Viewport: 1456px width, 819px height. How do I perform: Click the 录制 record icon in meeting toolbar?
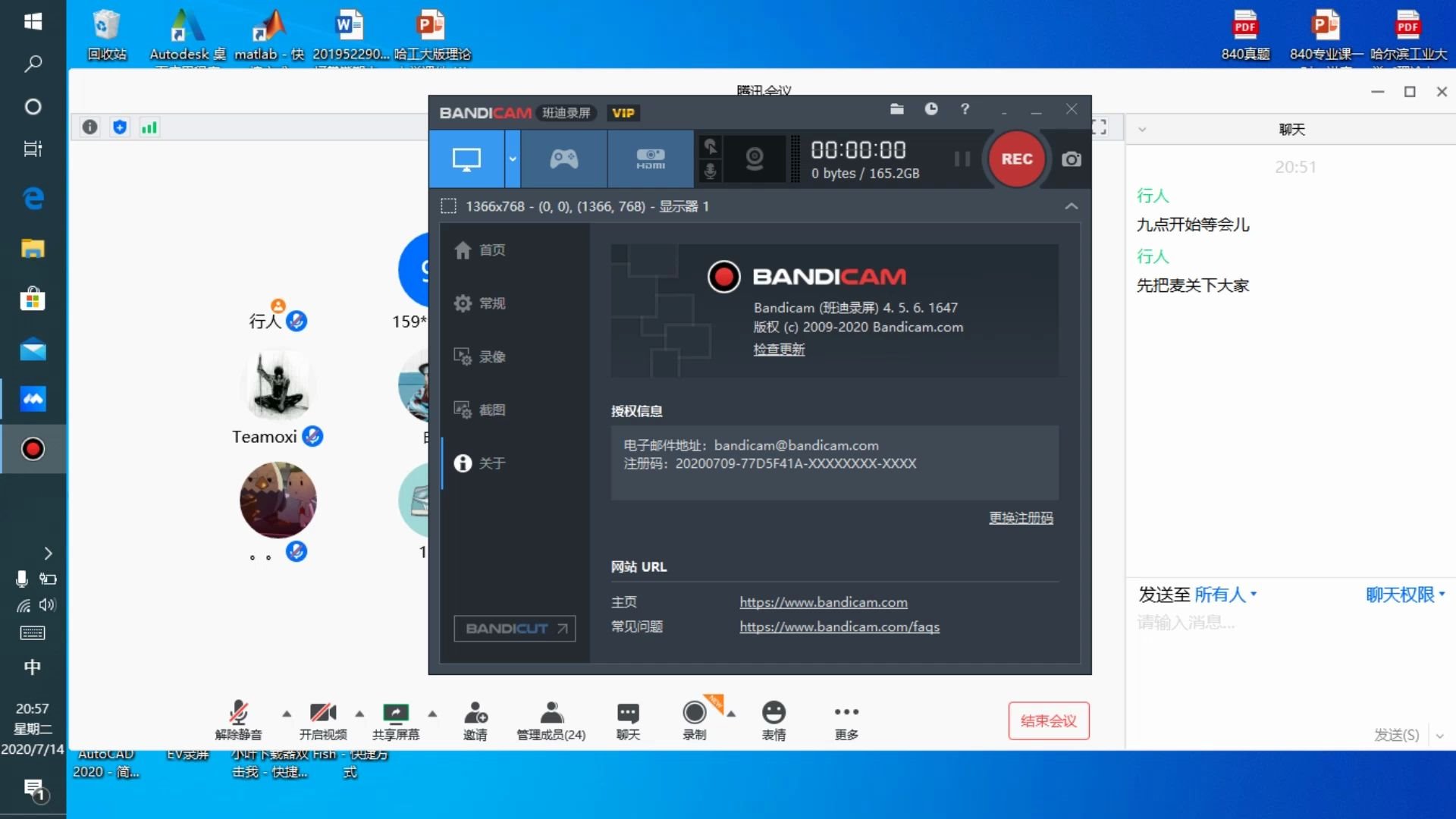694,720
